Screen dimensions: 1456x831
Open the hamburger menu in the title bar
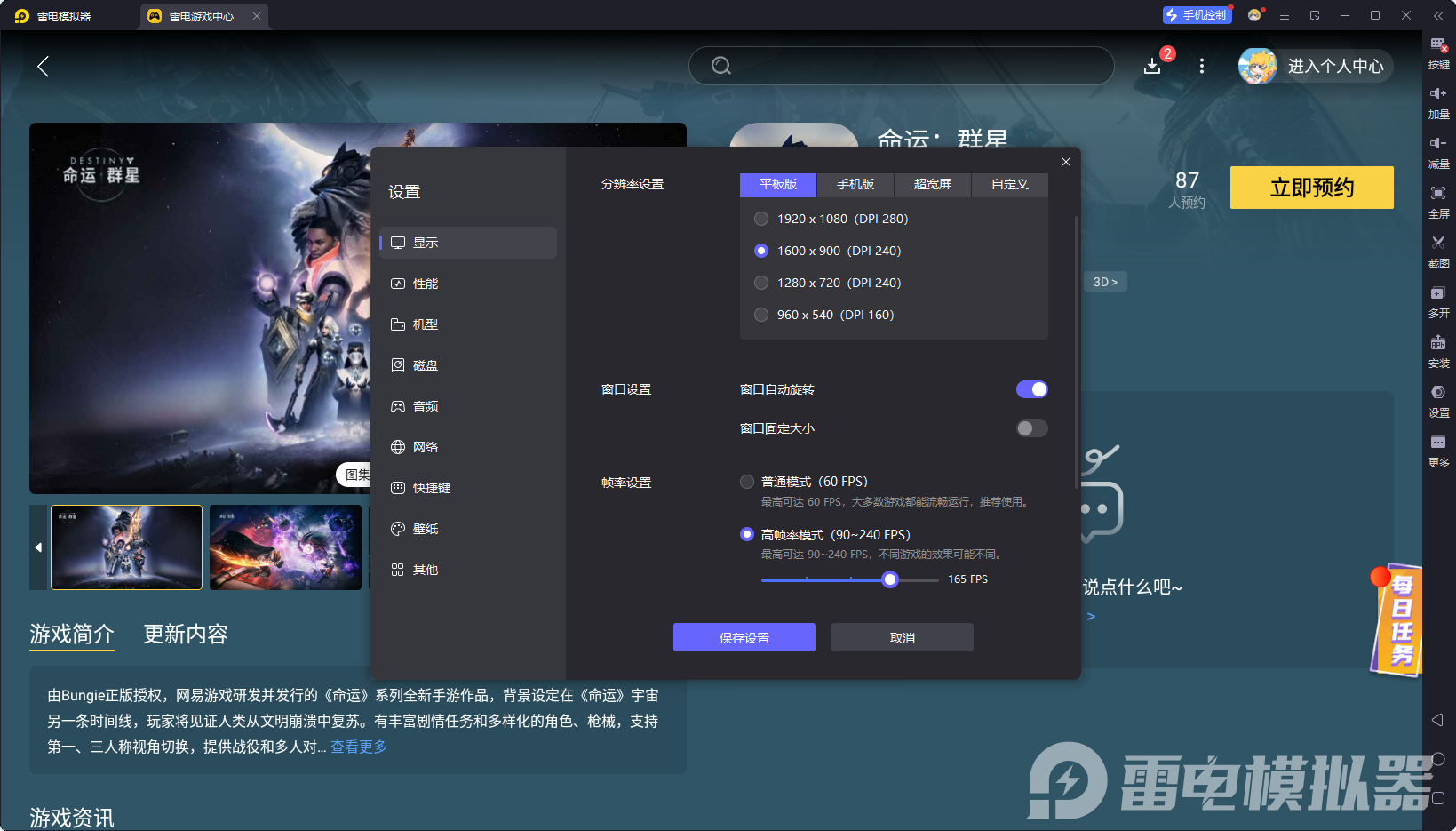[x=1285, y=15]
